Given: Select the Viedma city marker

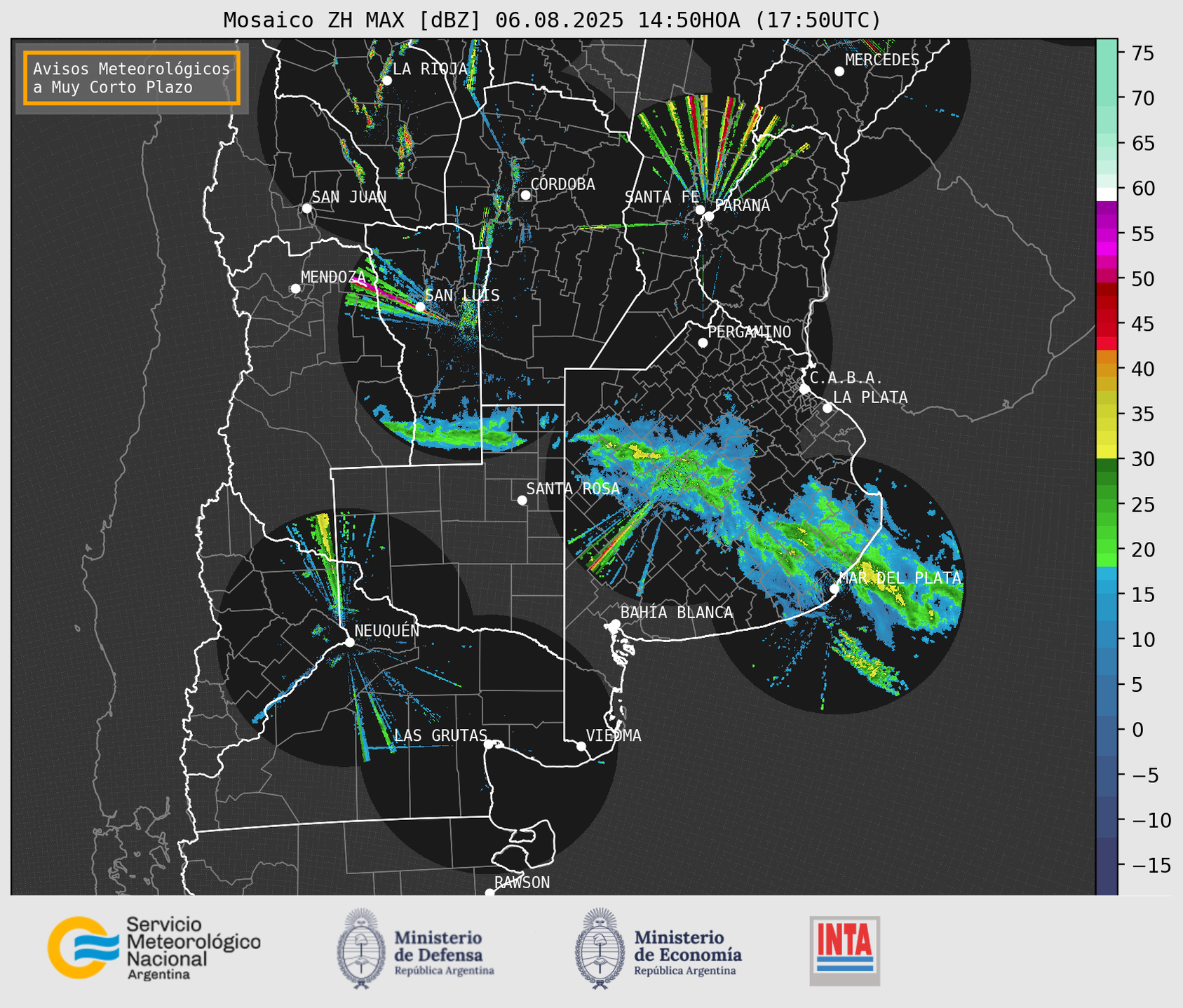Looking at the screenshot, I should click(581, 746).
